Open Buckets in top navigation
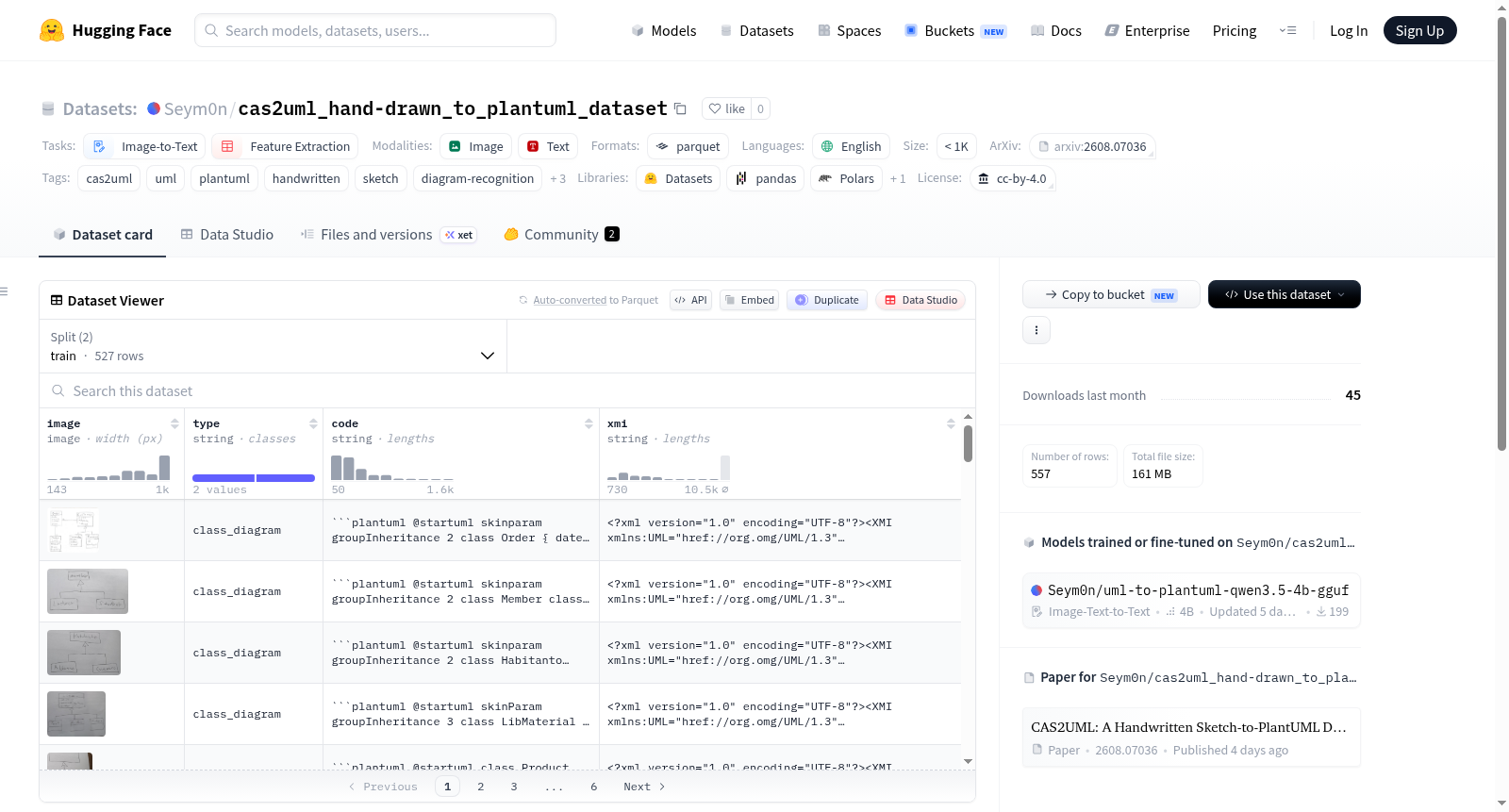The width and height of the screenshot is (1509, 812). click(x=955, y=30)
